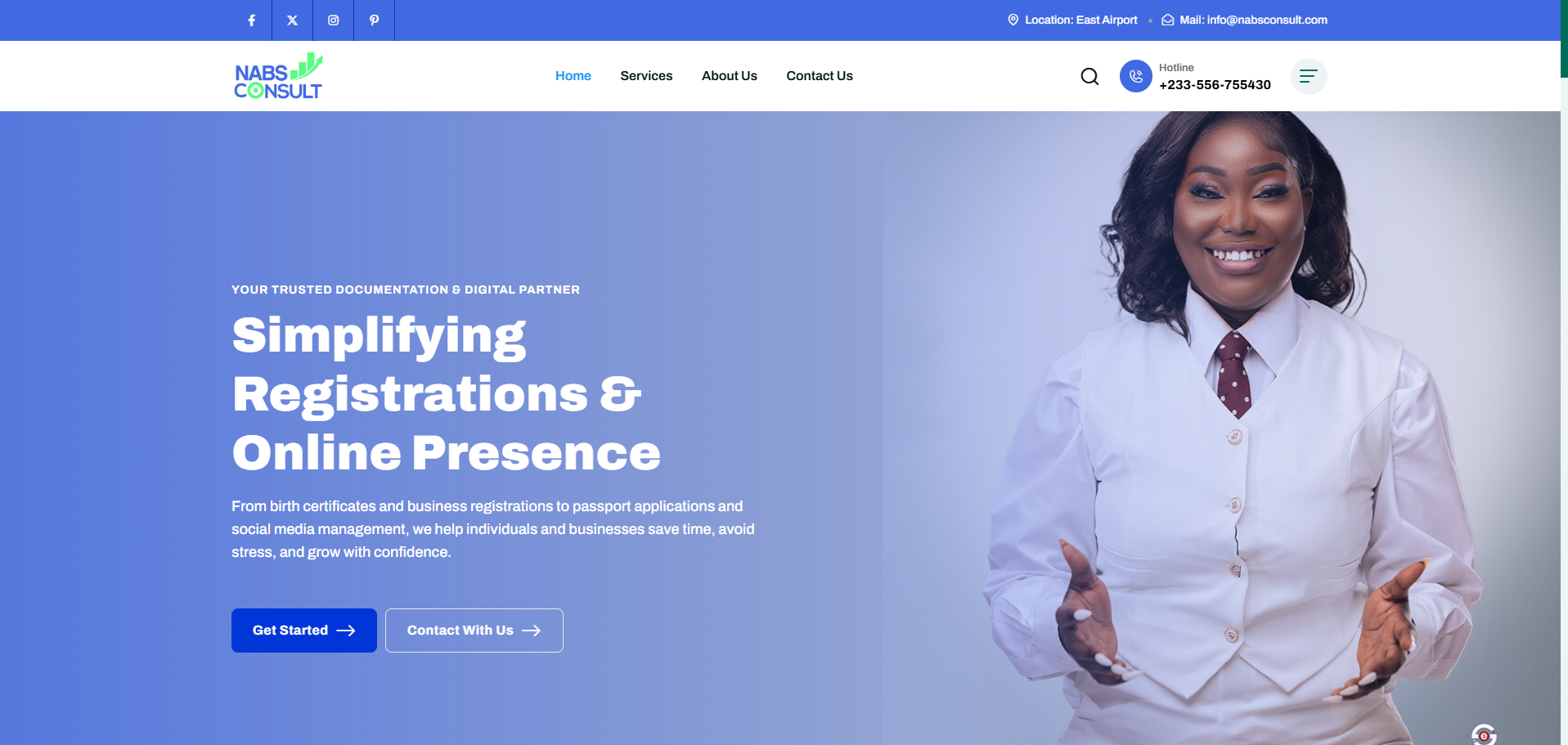The height and width of the screenshot is (745, 1568).
Task: Open the X (Twitter) social link
Action: pos(293,20)
